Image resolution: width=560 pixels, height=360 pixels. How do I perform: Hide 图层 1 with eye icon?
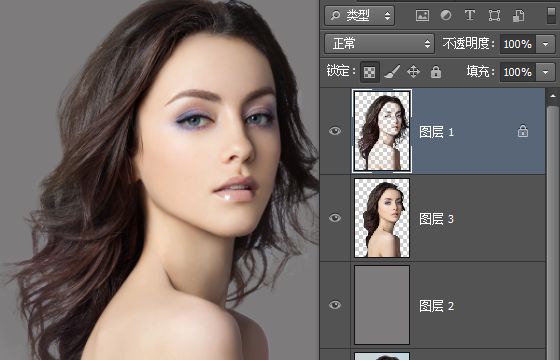335,131
